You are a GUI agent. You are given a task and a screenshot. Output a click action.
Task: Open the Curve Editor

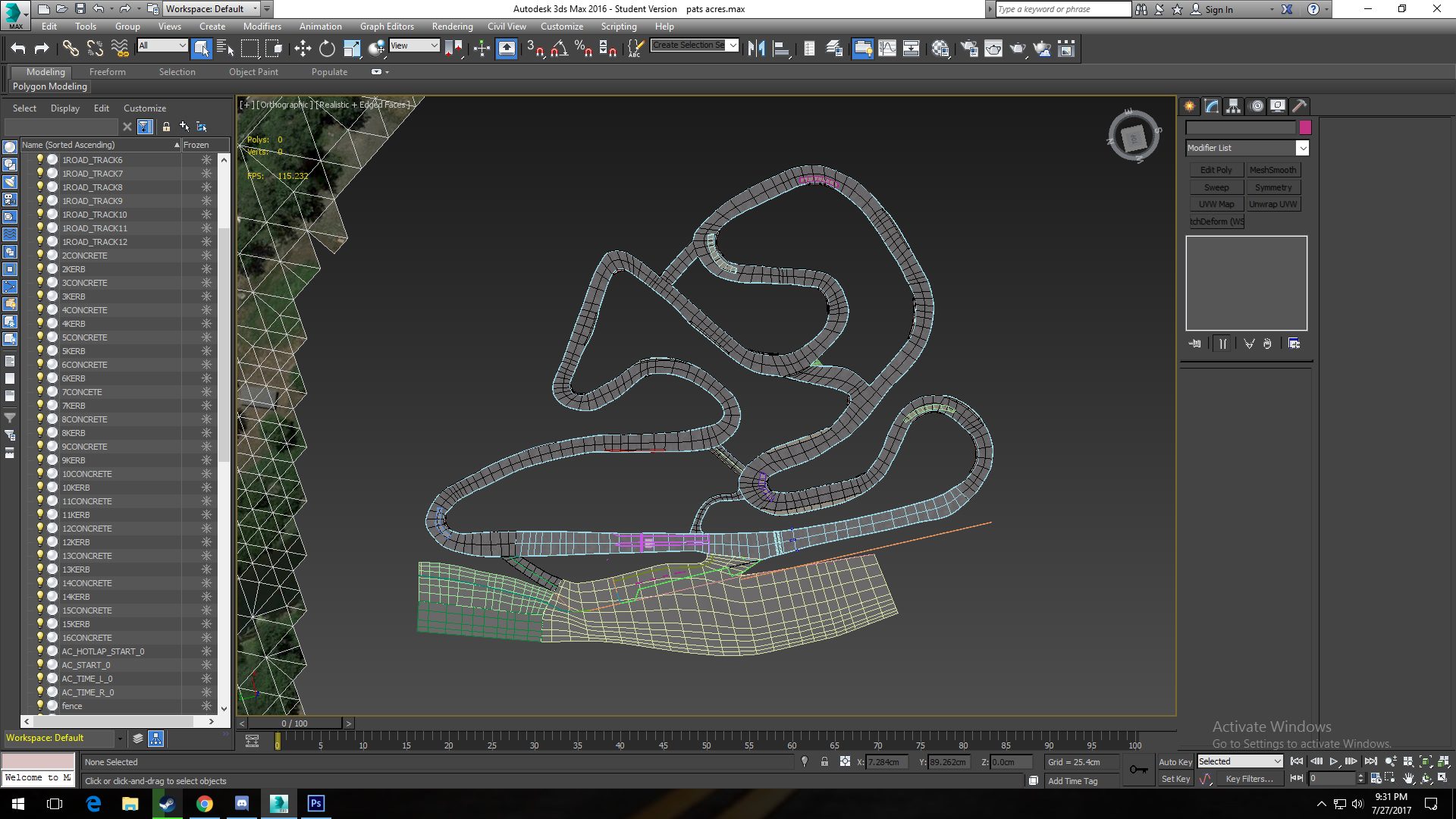click(887, 49)
